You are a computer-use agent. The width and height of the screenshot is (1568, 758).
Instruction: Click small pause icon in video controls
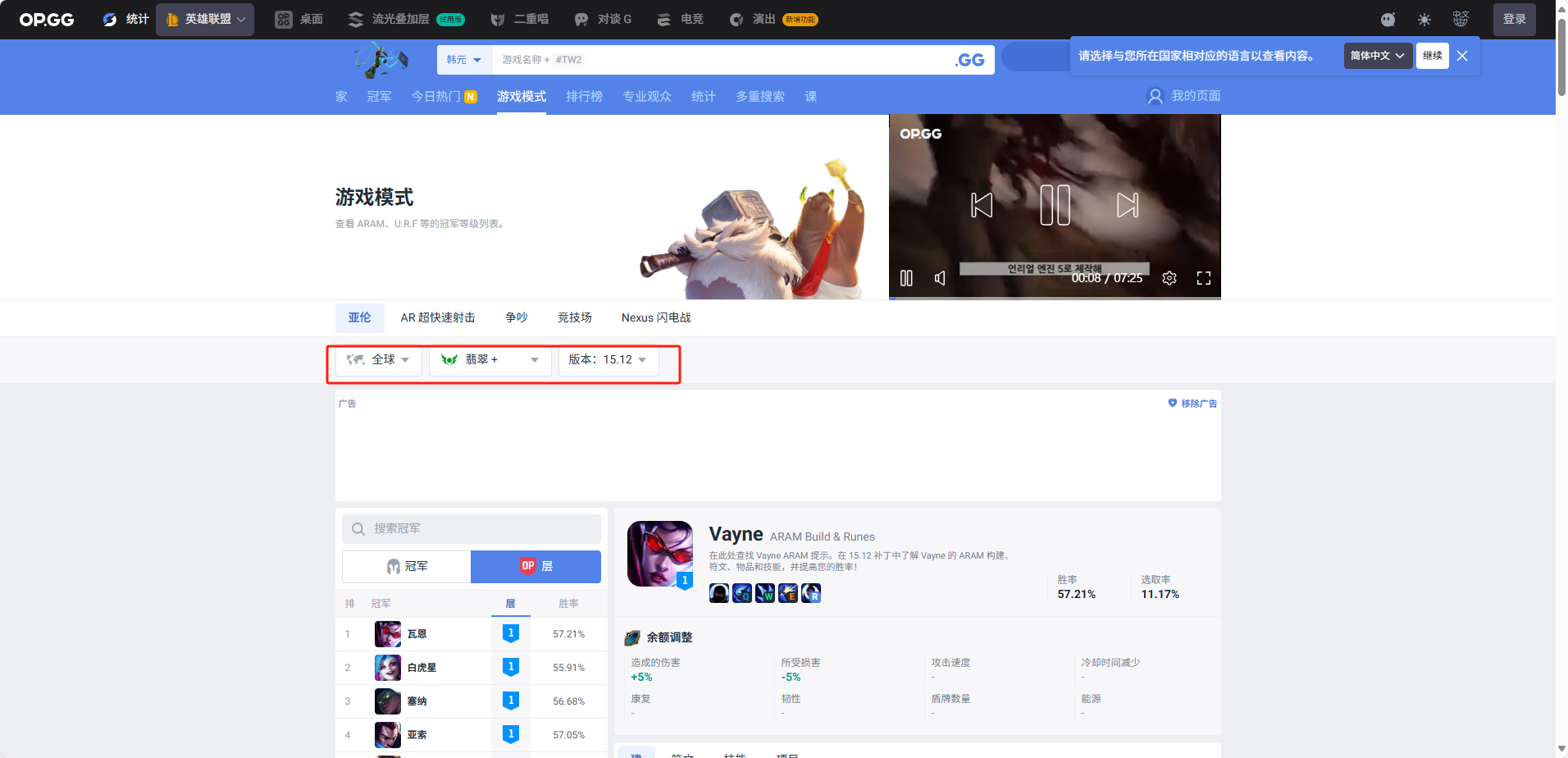[906, 278]
